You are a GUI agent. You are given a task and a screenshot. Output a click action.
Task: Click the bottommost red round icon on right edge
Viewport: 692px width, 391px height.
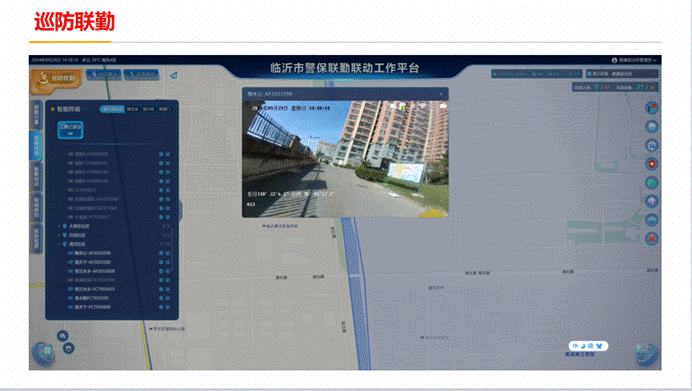(x=652, y=239)
